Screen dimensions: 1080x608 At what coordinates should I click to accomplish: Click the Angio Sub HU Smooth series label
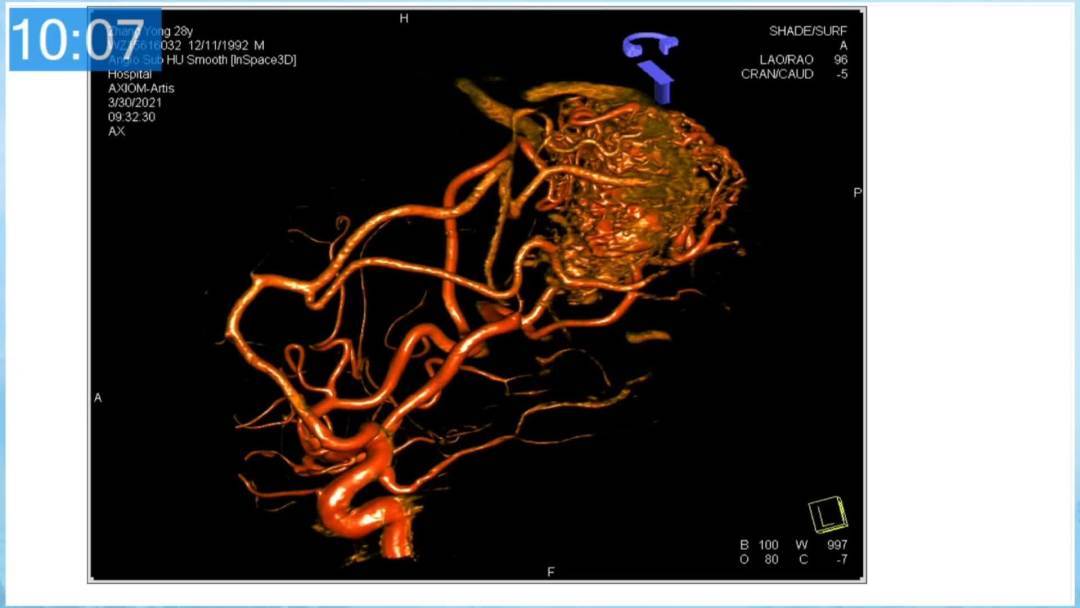tap(202, 60)
